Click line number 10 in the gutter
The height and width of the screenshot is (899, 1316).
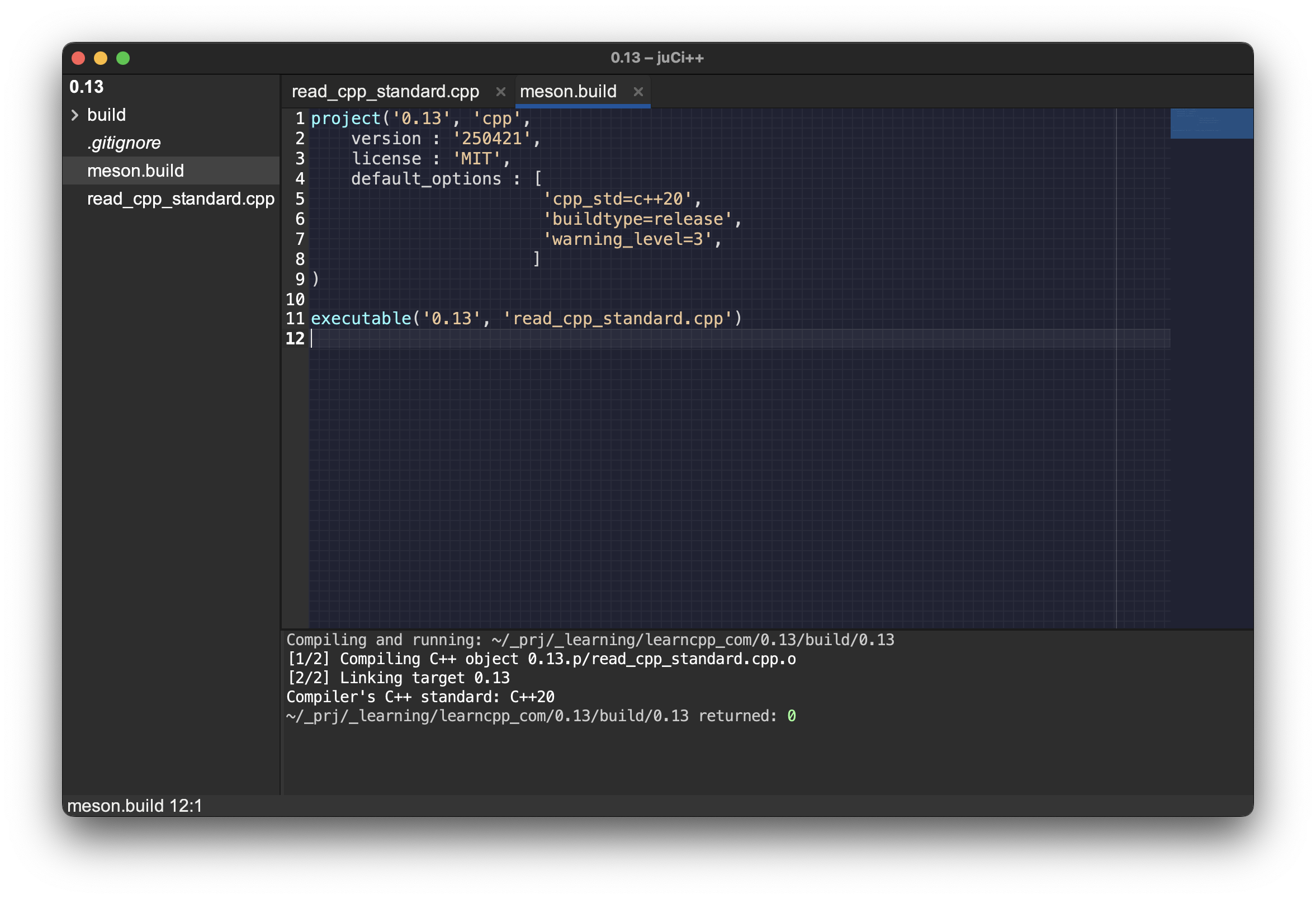(295, 299)
